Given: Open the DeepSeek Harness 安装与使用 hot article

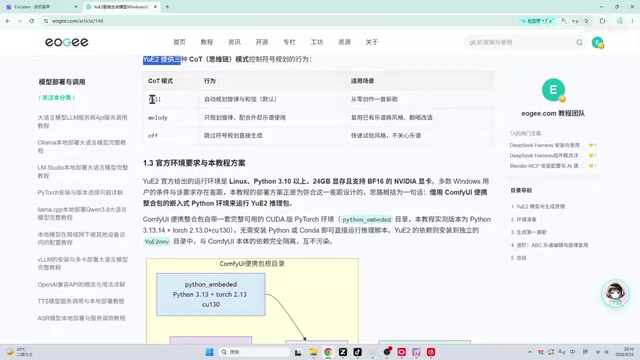Looking at the screenshot, I should [545, 145].
